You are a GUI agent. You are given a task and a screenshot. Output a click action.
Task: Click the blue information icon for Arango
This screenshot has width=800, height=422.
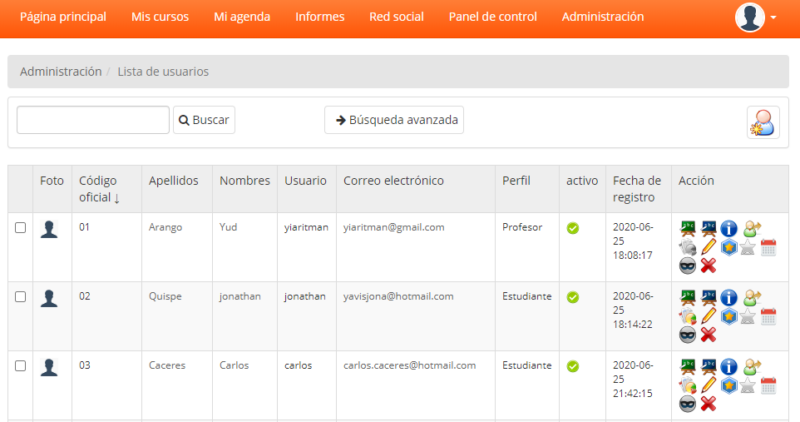729,229
